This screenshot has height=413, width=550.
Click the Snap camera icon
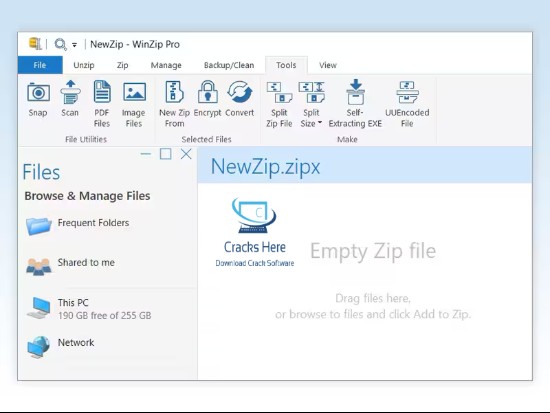(x=38, y=93)
